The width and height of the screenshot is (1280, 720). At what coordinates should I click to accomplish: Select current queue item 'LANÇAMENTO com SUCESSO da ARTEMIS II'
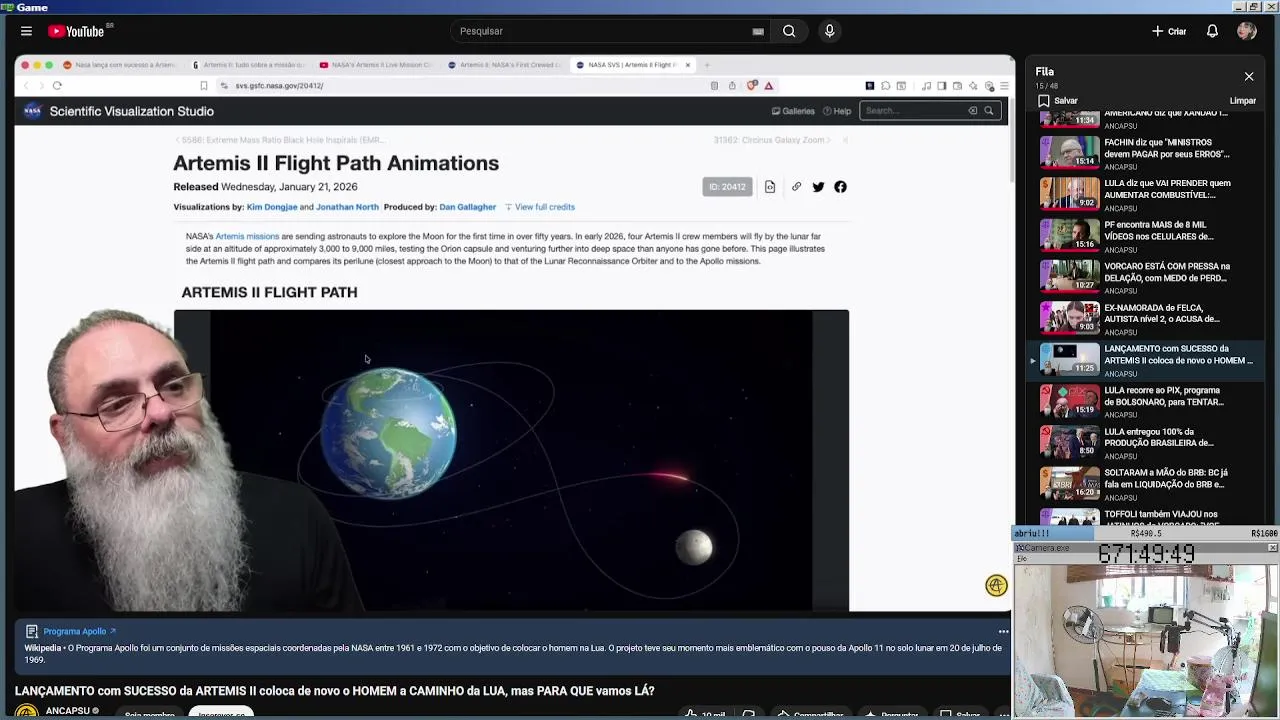coord(1146,360)
